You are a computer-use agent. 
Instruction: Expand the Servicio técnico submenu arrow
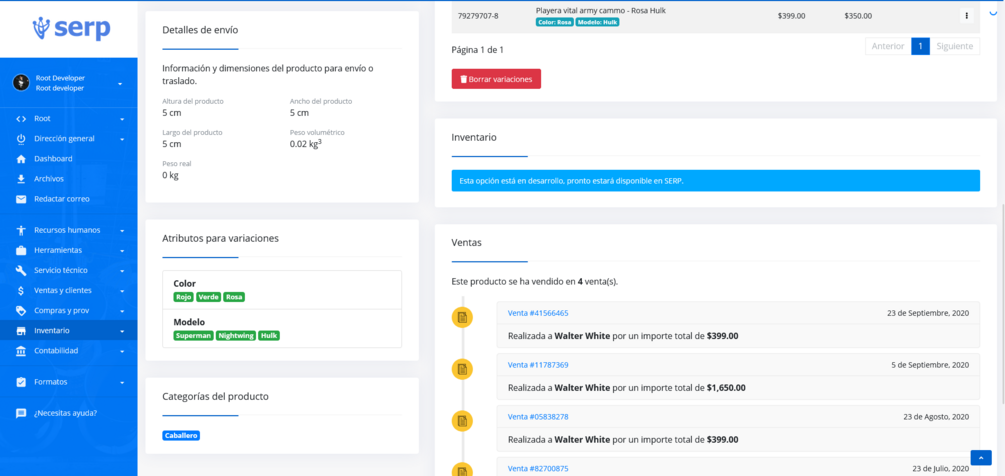pos(122,271)
